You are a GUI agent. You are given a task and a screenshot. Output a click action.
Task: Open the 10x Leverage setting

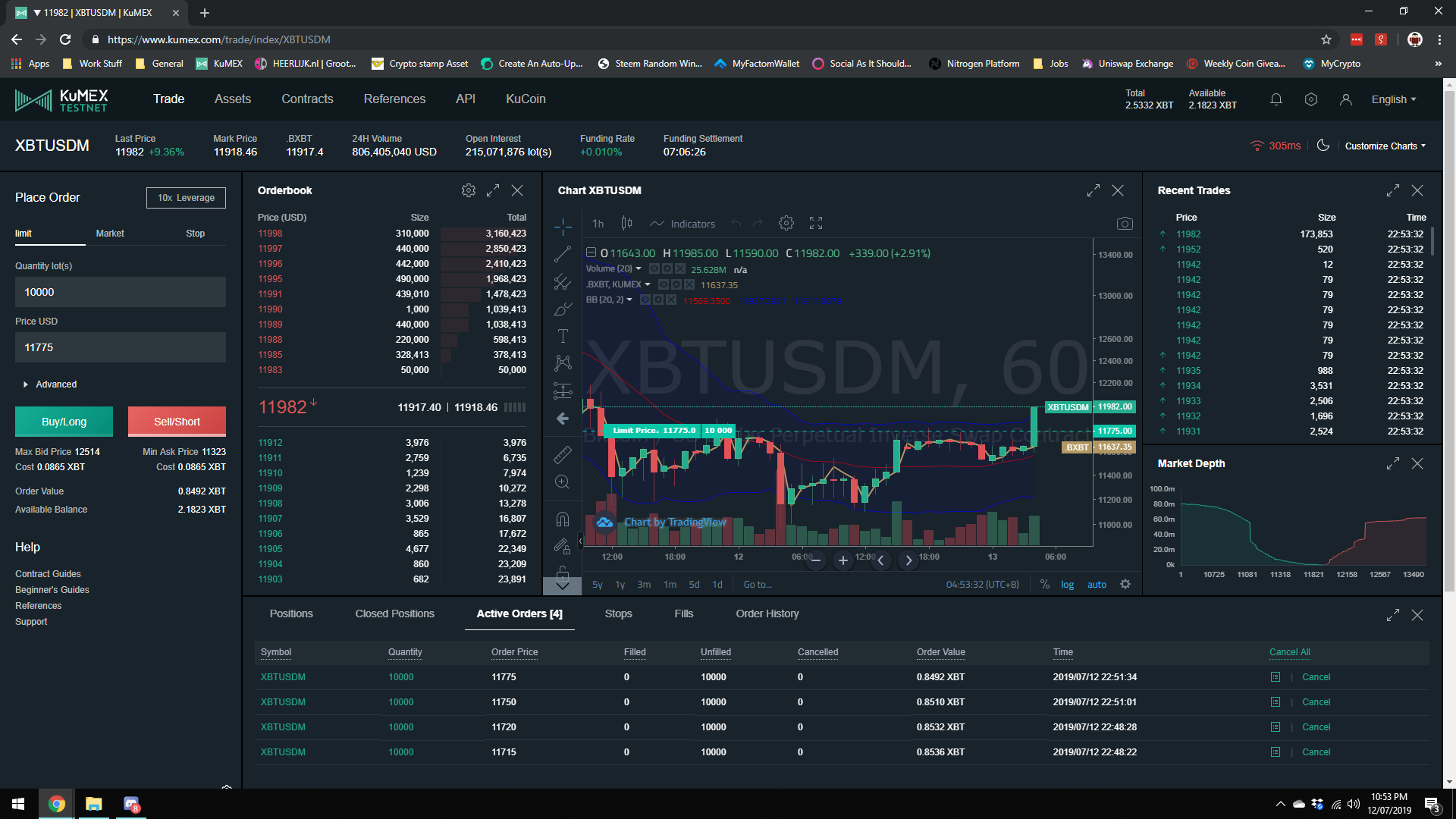pos(186,198)
